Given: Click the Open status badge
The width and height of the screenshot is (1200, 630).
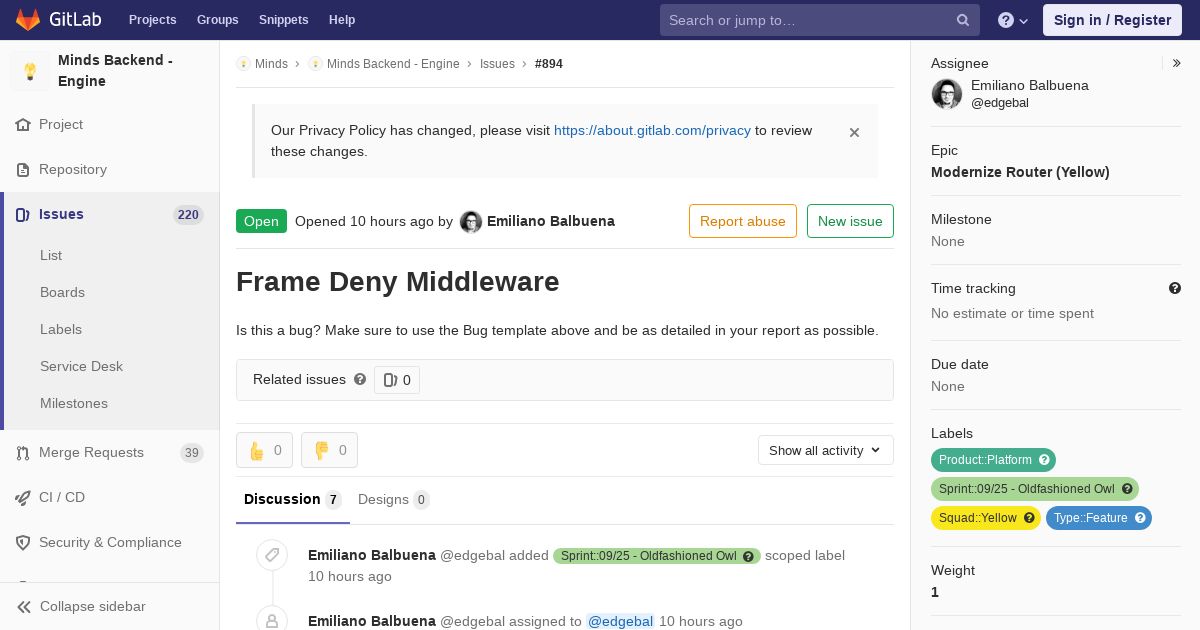Looking at the screenshot, I should pyautogui.click(x=261, y=221).
